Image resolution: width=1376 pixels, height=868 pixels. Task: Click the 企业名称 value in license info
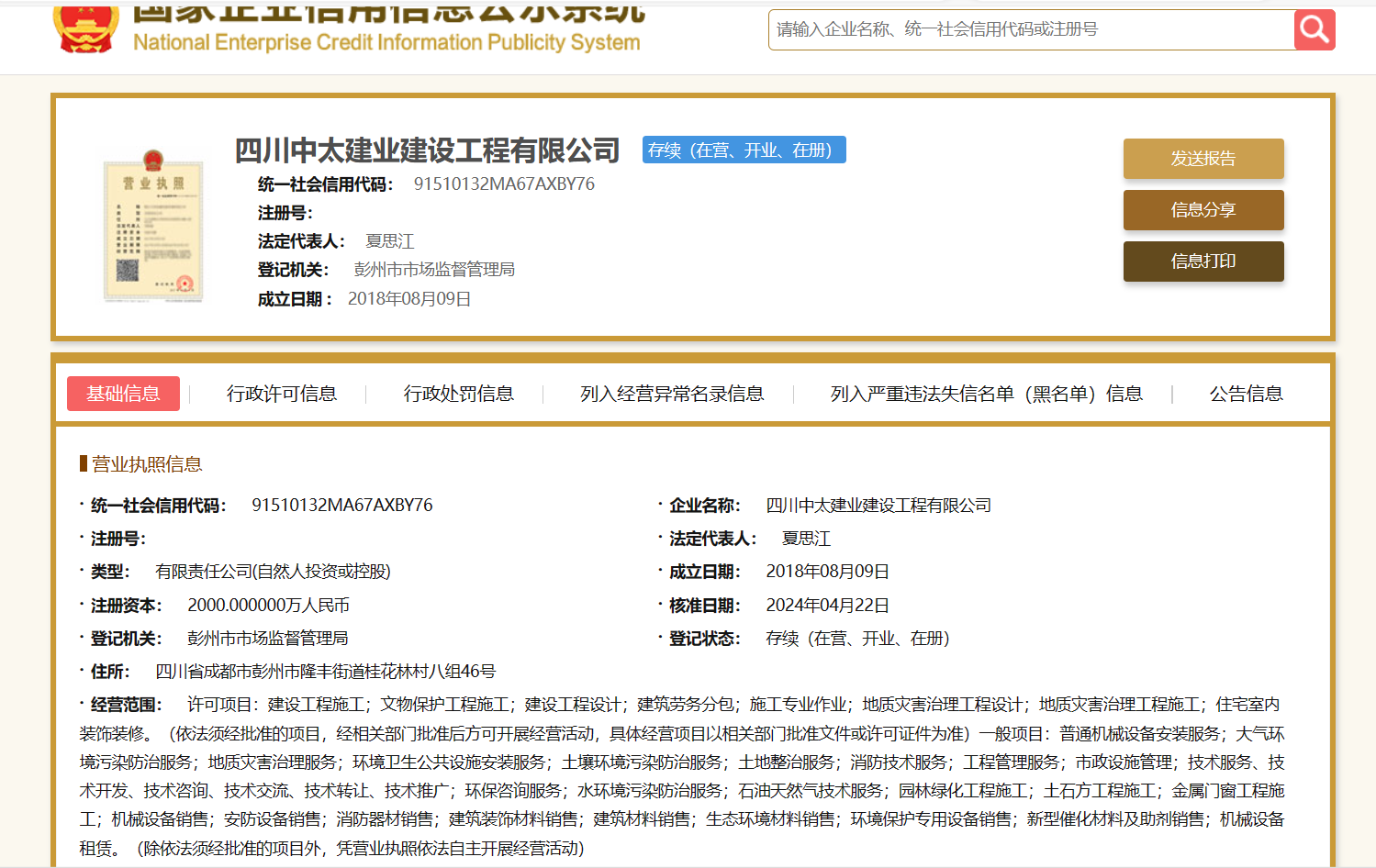point(878,506)
